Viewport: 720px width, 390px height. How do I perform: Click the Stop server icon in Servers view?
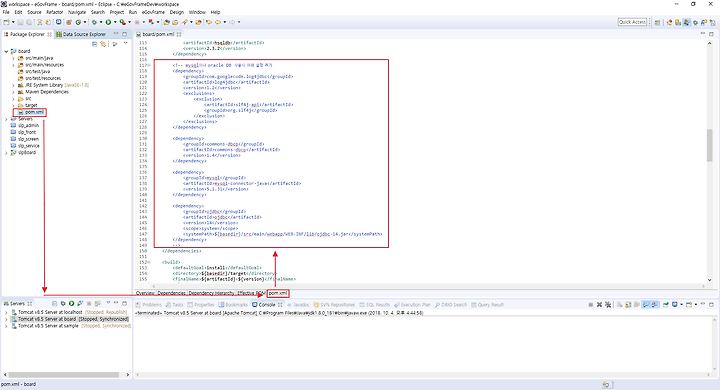[x=89, y=304]
